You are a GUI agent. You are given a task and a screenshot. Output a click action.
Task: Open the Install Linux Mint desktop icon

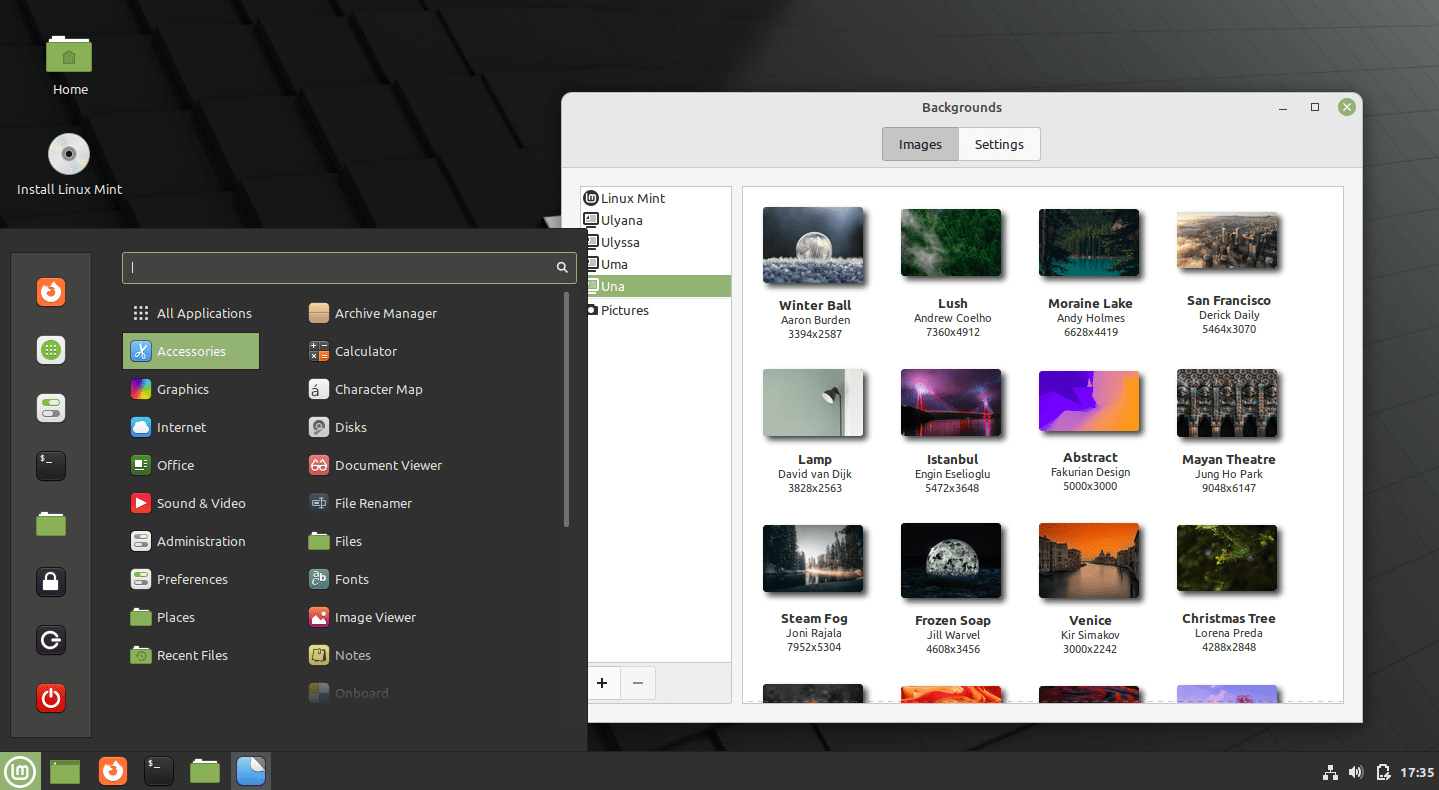pyautogui.click(x=69, y=165)
